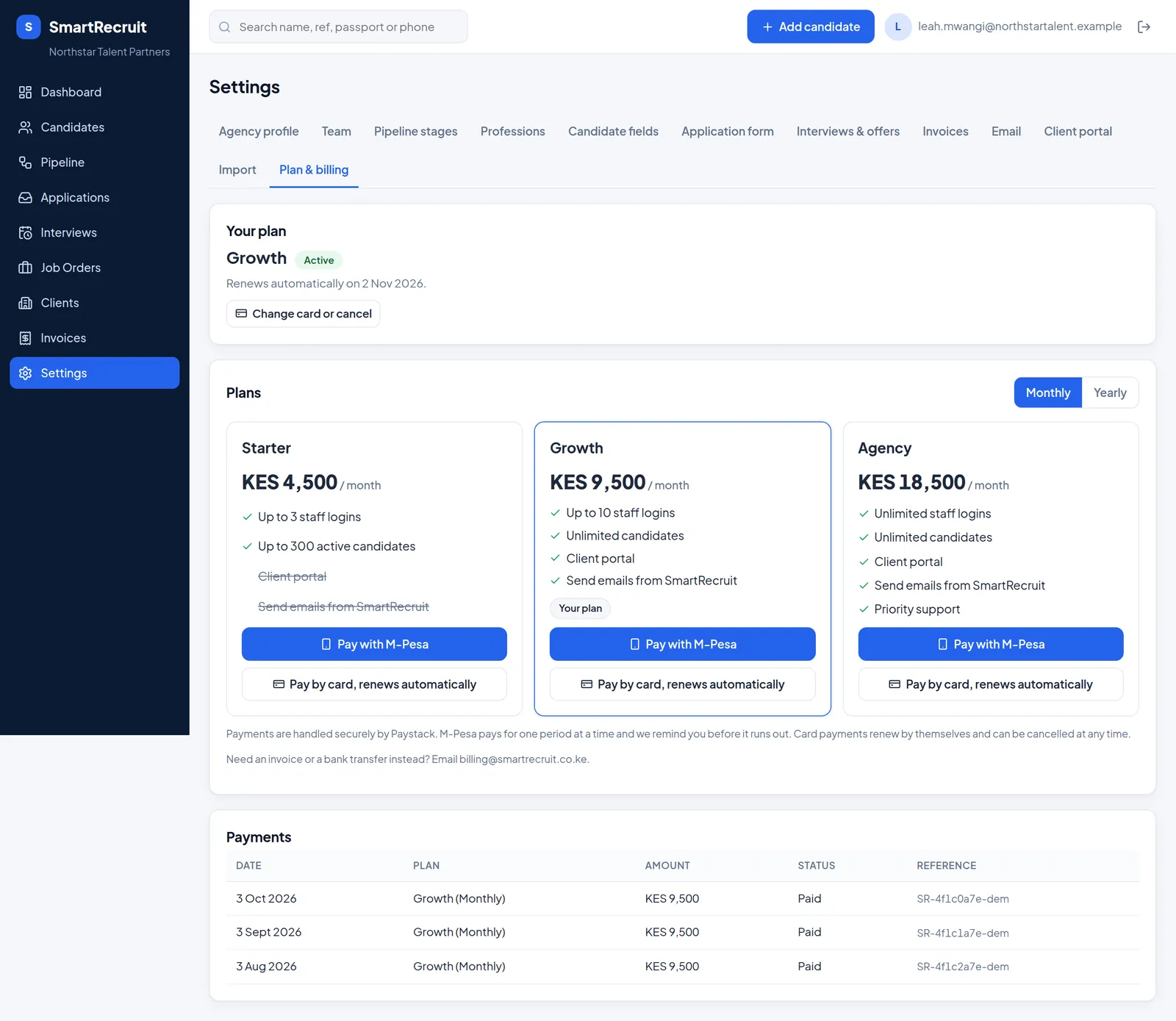Click reference SR-4f1c2a7e-dem

point(963,967)
